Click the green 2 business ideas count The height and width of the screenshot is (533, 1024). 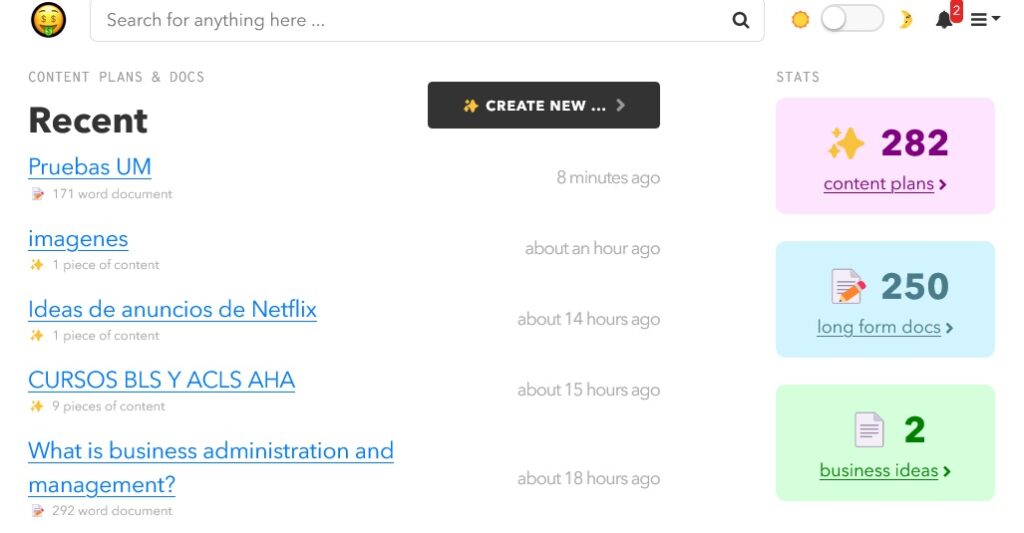click(x=914, y=430)
